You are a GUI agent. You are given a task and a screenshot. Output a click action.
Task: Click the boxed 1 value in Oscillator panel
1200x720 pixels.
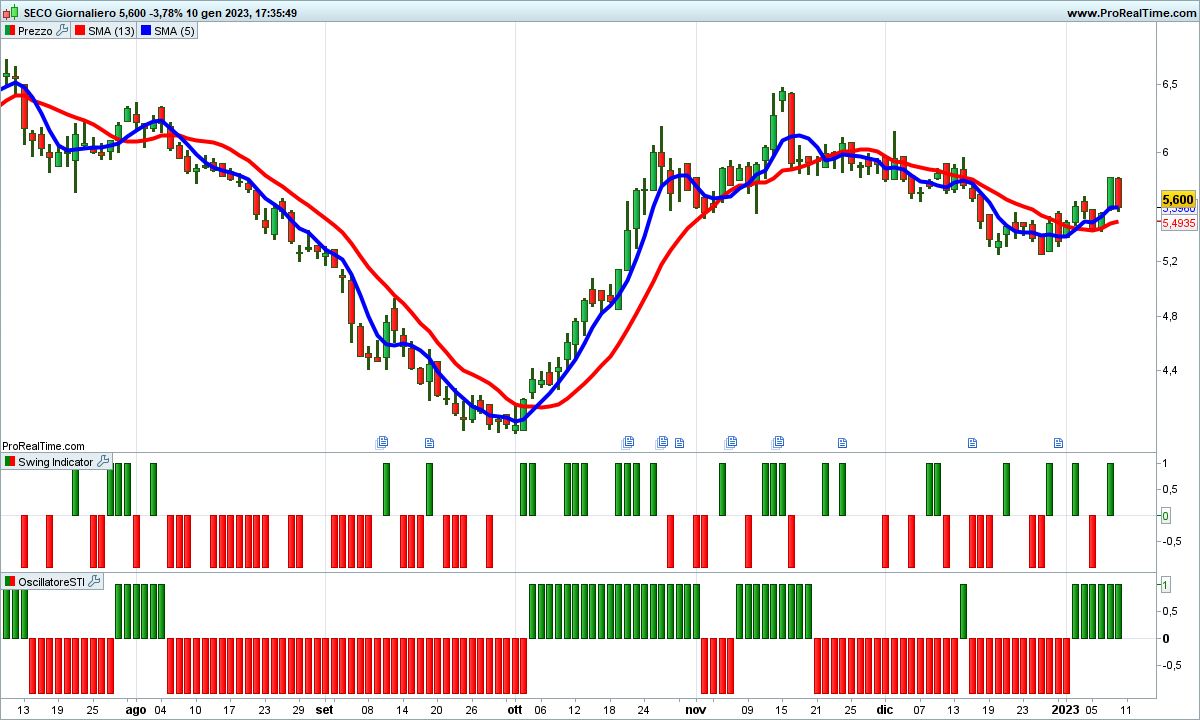tap(1166, 583)
